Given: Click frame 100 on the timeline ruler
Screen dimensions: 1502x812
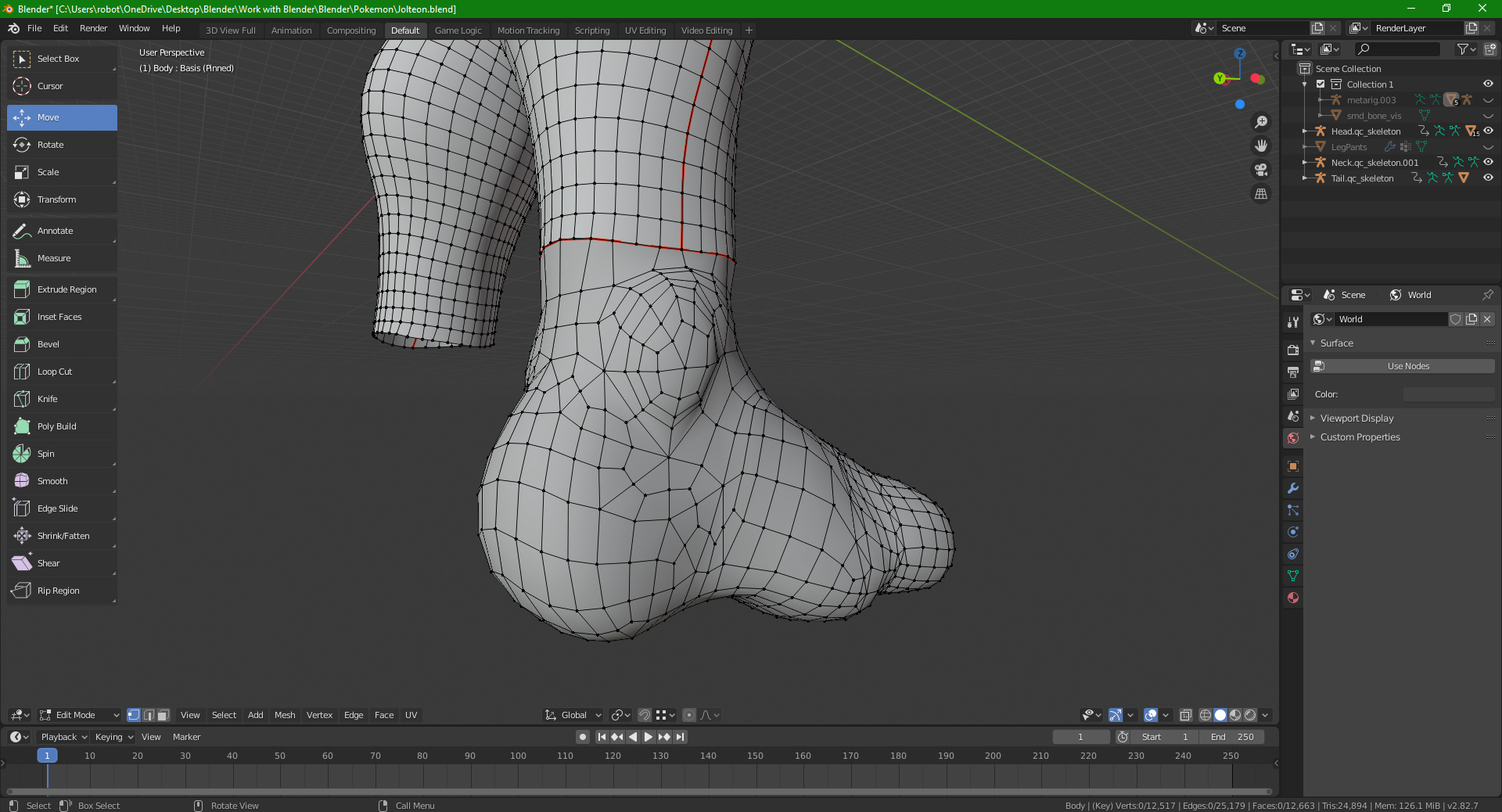Looking at the screenshot, I should click(518, 756).
